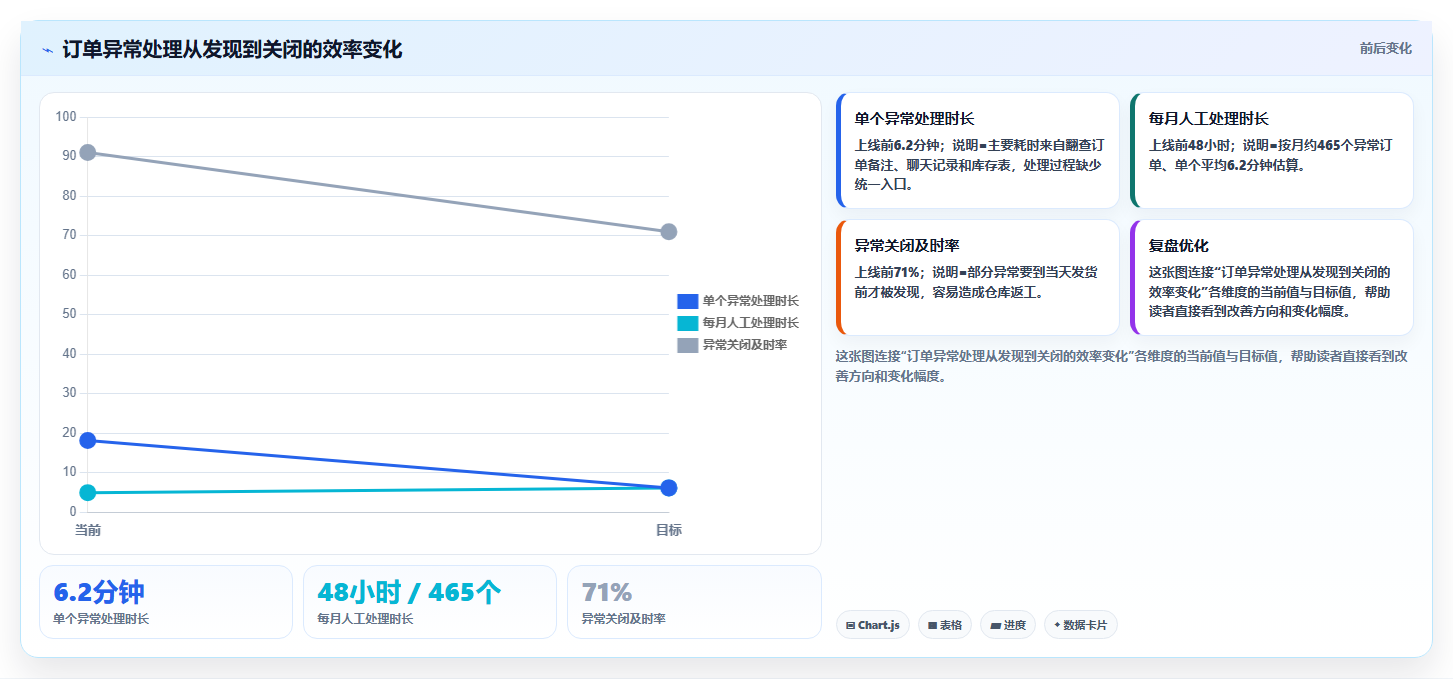The width and height of the screenshot is (1453, 679).
Task: Open the 单个异常处理时长 info card
Action: tap(977, 150)
